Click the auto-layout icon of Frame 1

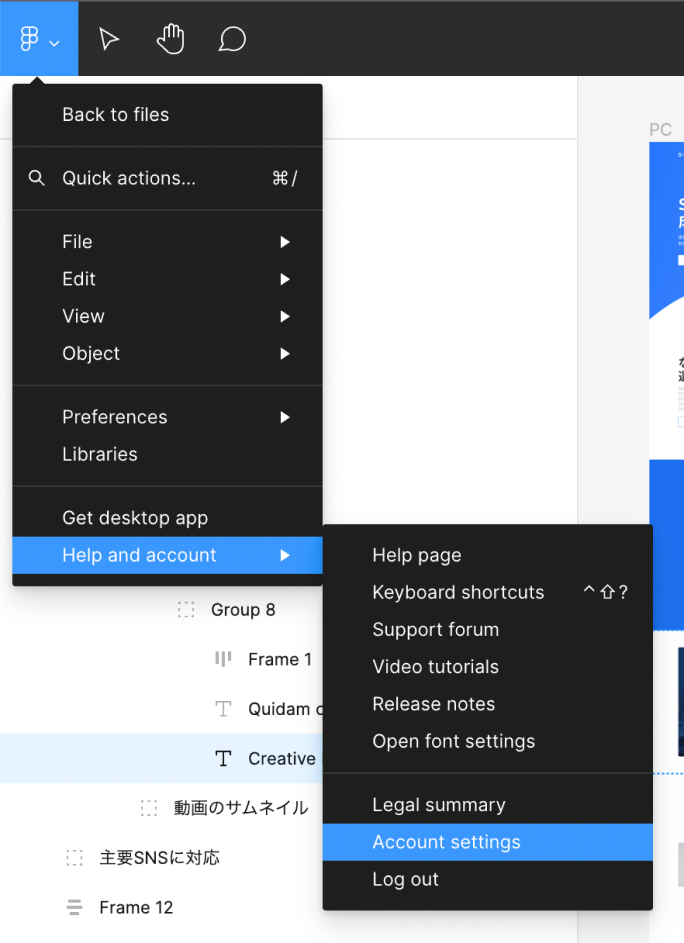click(222, 659)
